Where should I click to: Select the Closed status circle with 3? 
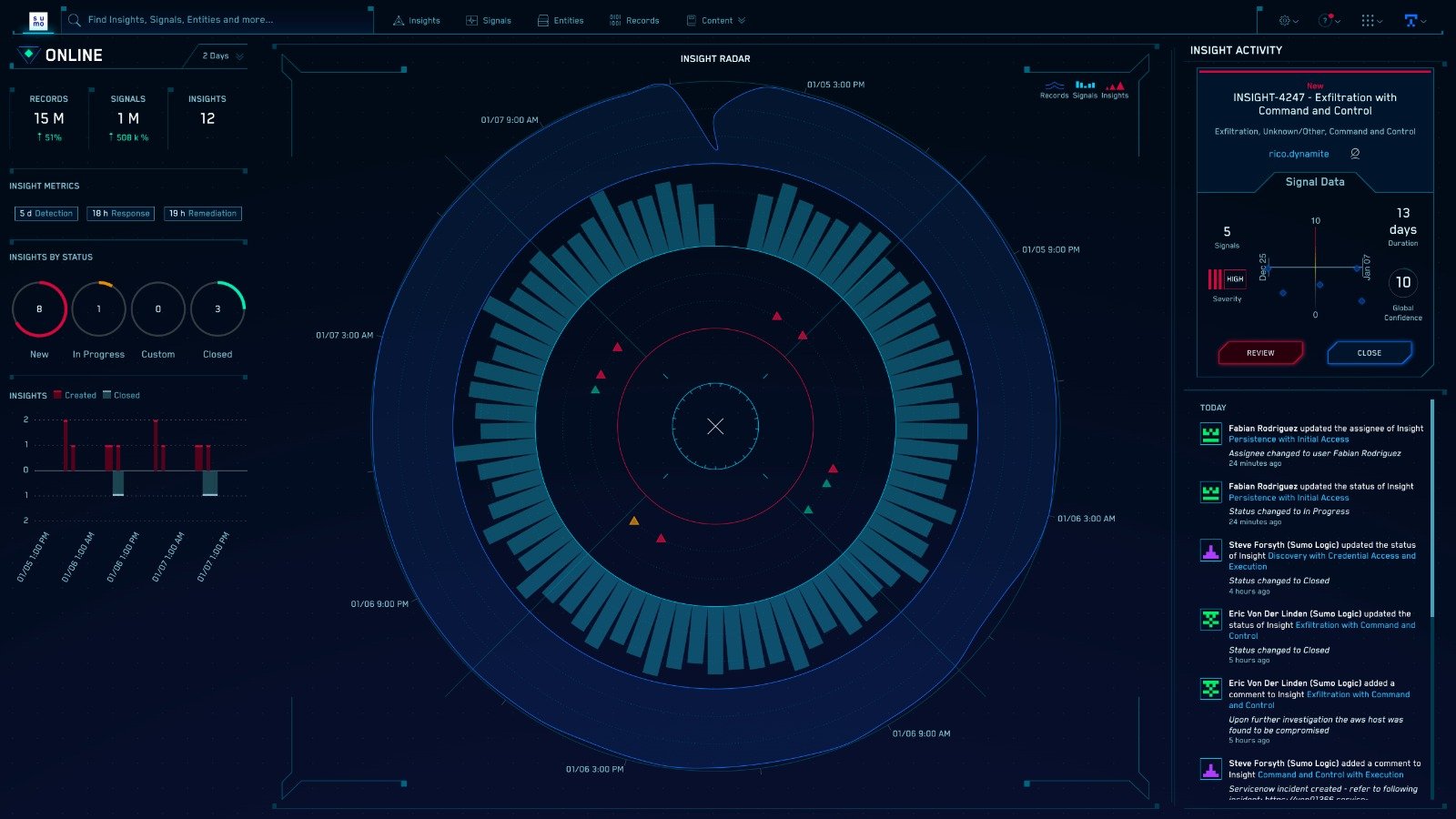pyautogui.click(x=217, y=308)
